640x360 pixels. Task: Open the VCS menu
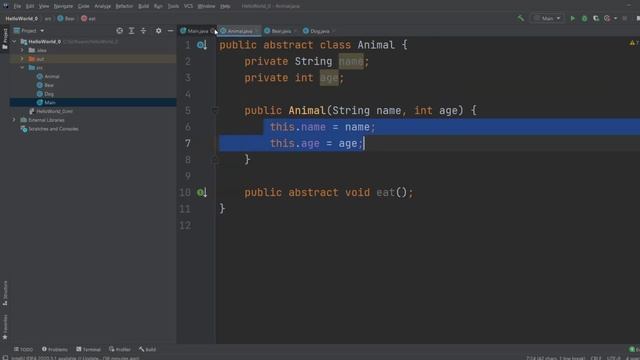pyautogui.click(x=188, y=6)
